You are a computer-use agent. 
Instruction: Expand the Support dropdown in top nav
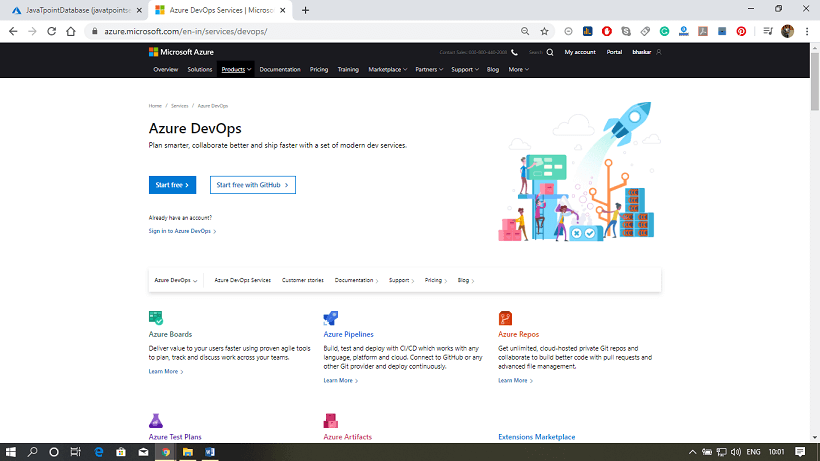pos(465,70)
